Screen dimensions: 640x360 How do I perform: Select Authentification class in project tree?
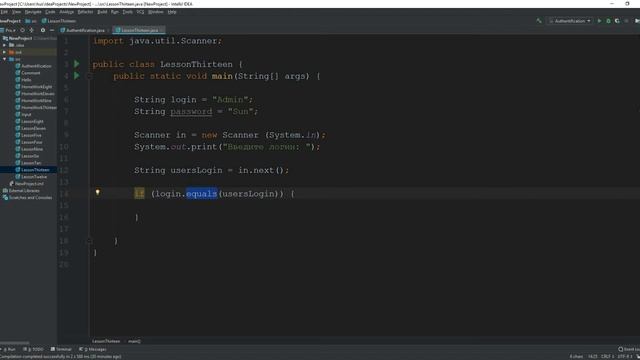coord(33,66)
